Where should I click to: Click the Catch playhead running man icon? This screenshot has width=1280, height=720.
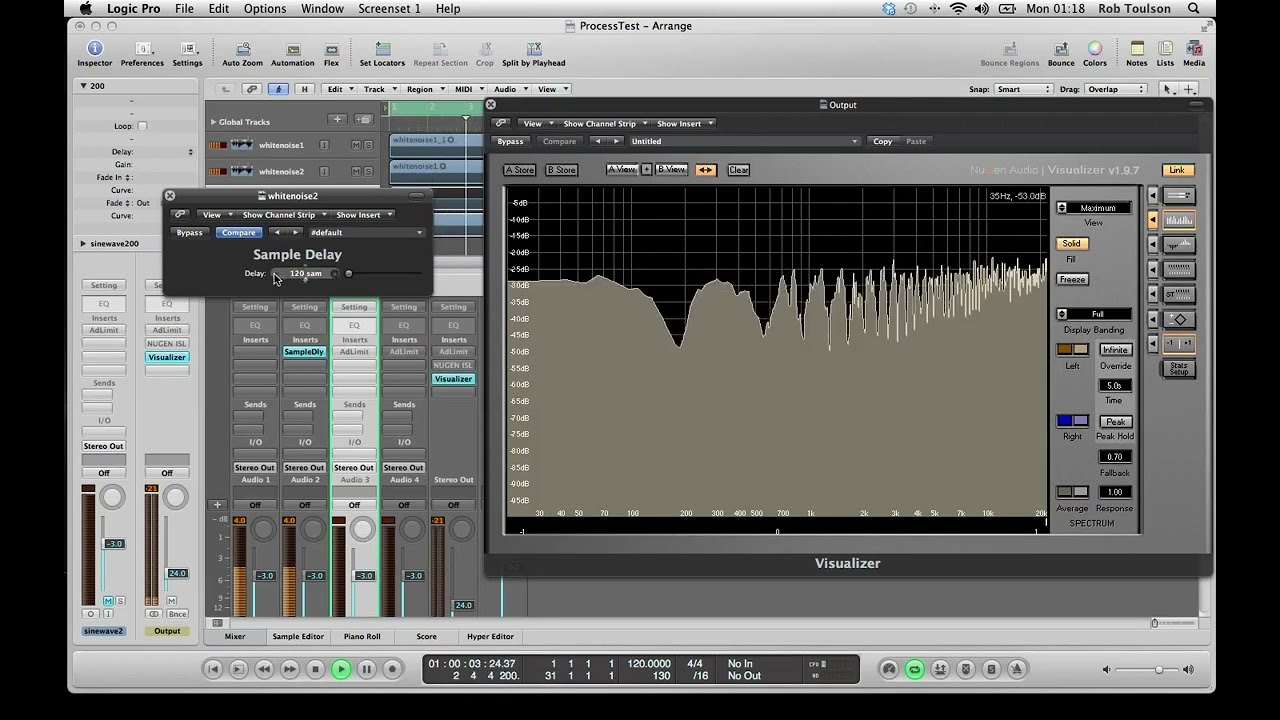279,89
